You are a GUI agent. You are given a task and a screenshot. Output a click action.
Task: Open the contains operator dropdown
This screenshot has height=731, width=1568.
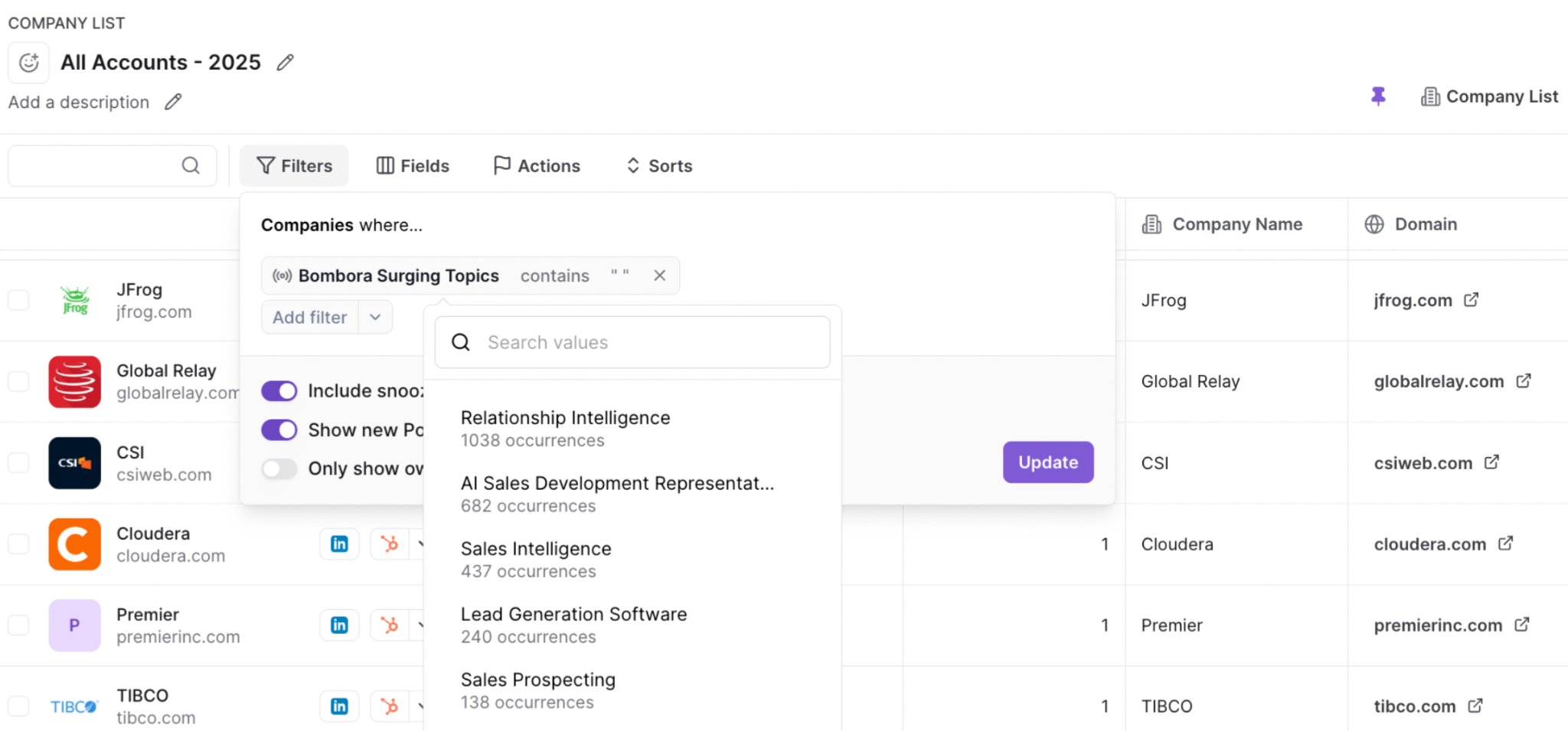click(x=555, y=276)
